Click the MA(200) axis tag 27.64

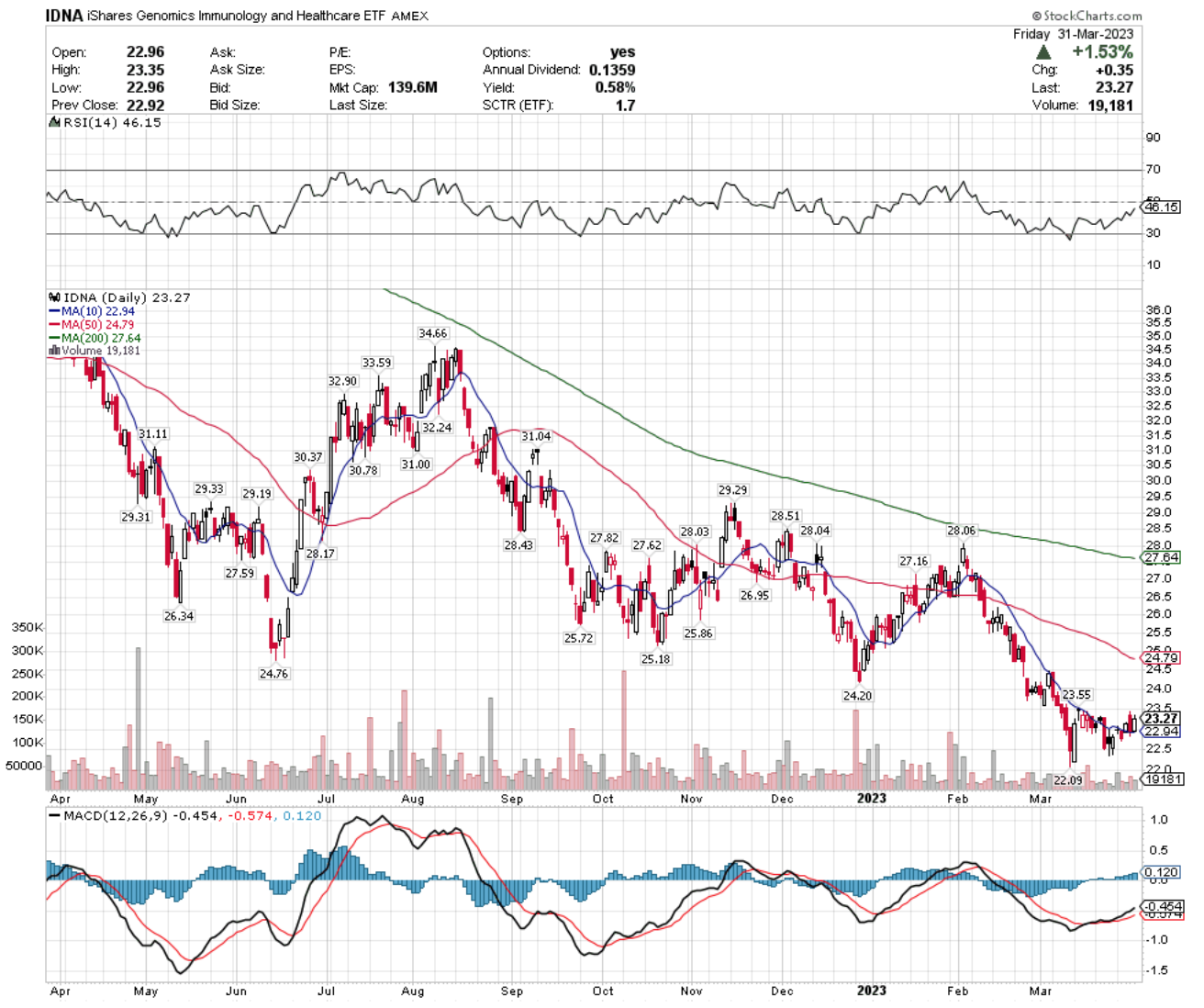pyautogui.click(x=1161, y=557)
